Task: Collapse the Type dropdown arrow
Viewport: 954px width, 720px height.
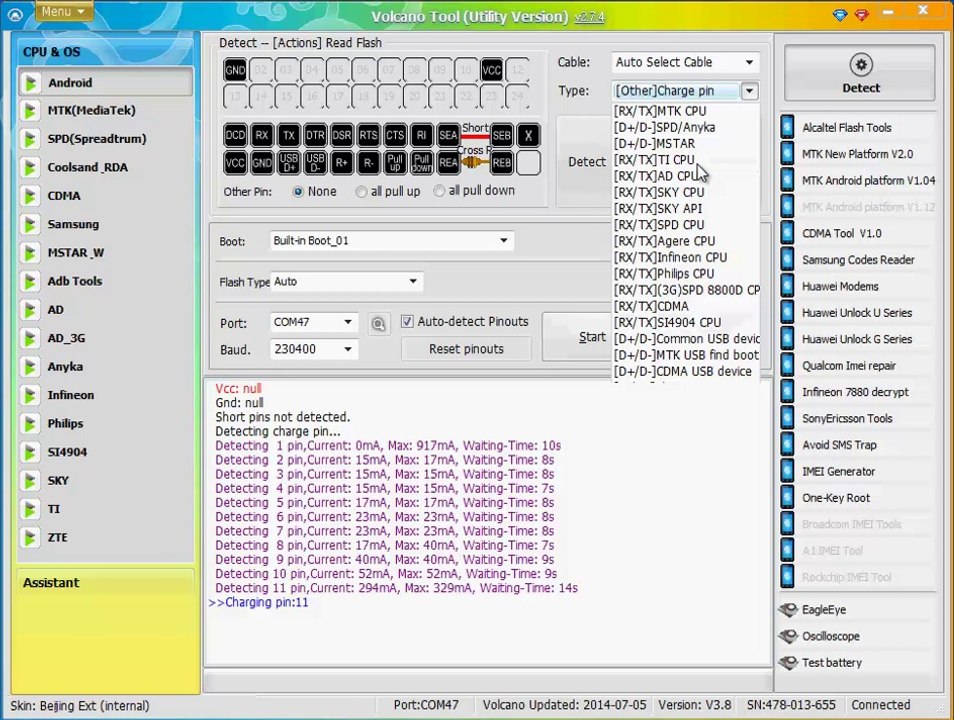Action: [x=750, y=91]
